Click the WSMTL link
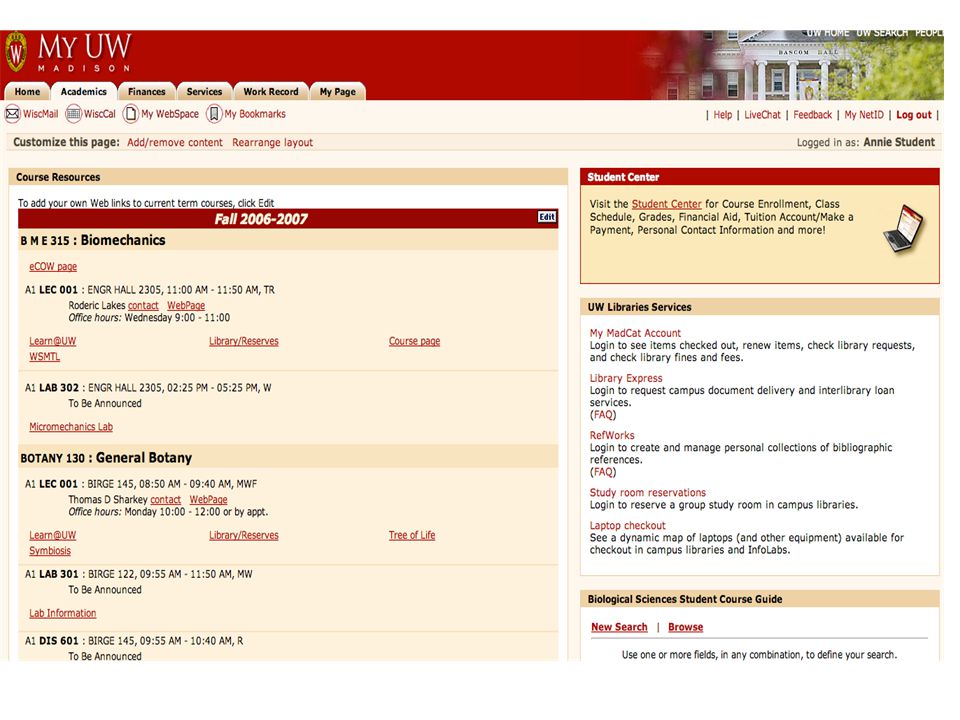960x720 pixels. (45, 356)
